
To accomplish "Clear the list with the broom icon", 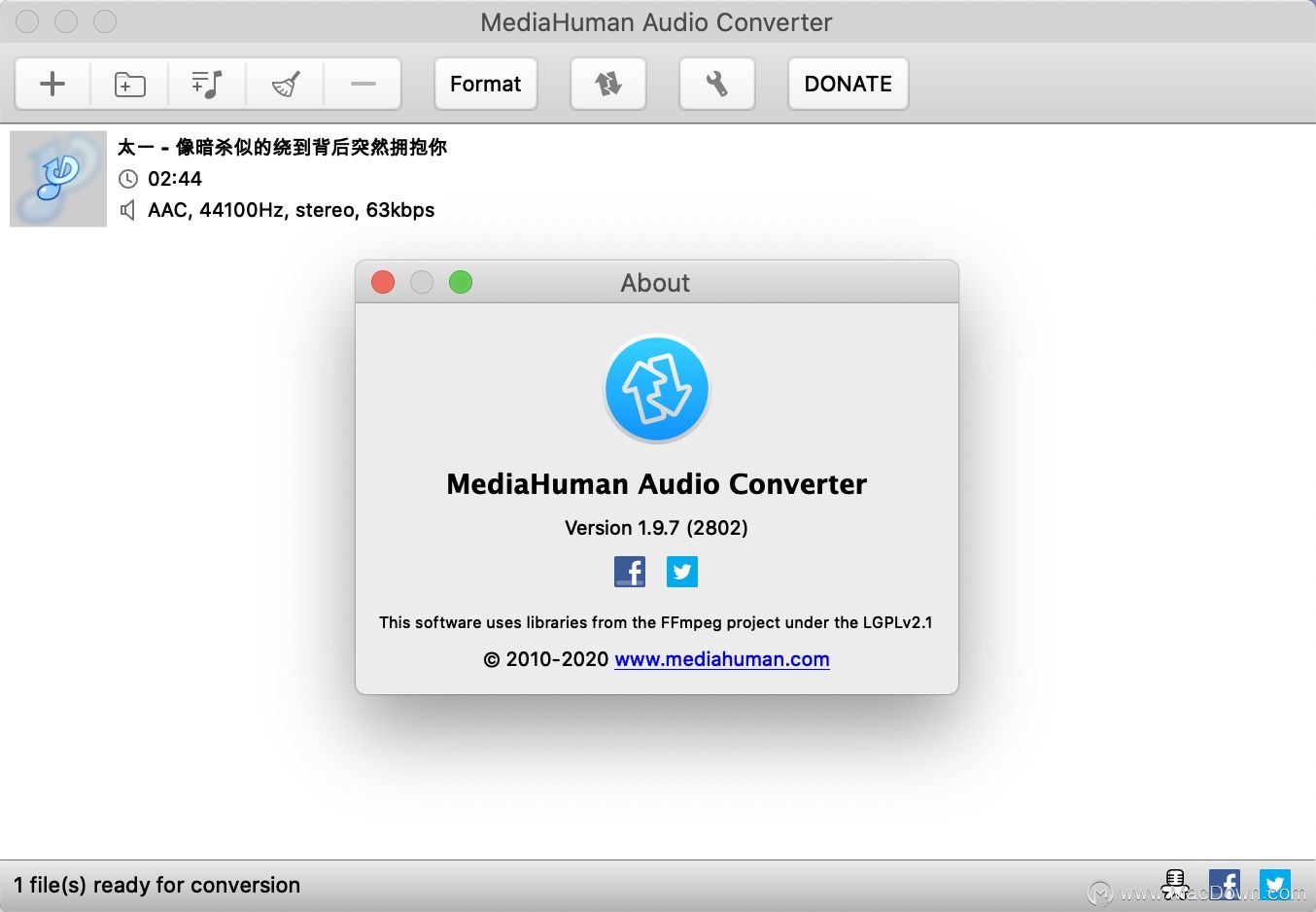I will click(285, 84).
